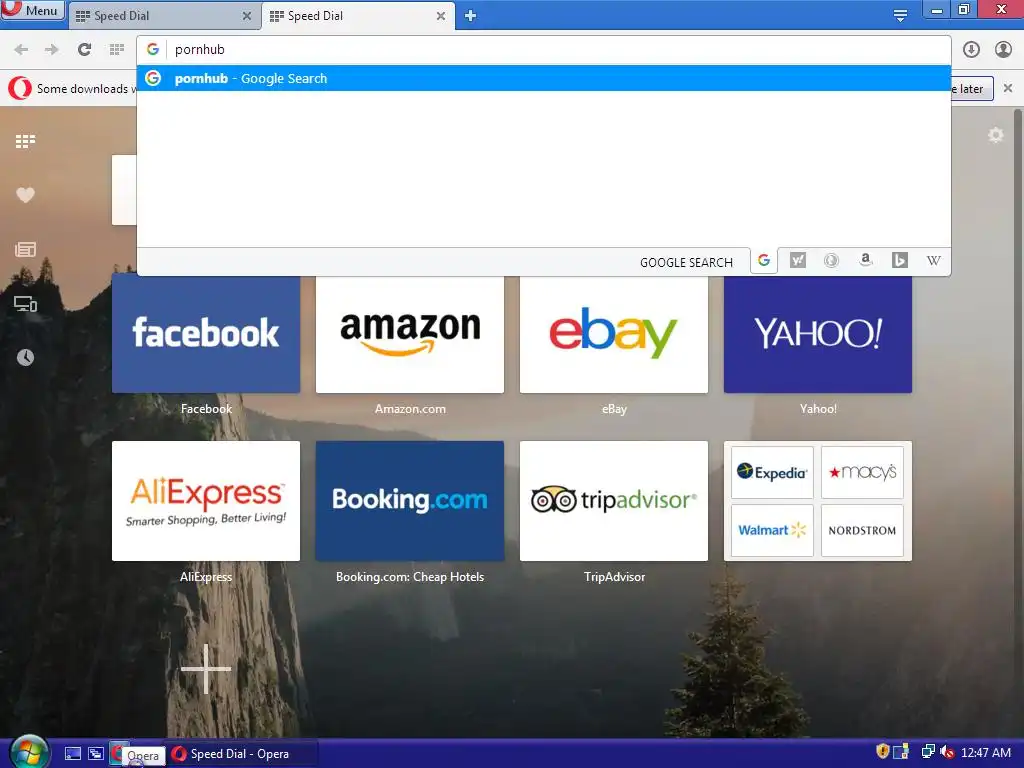Select Bing as search engine
Image resolution: width=1024 pixels, height=768 pixels.
coord(899,261)
